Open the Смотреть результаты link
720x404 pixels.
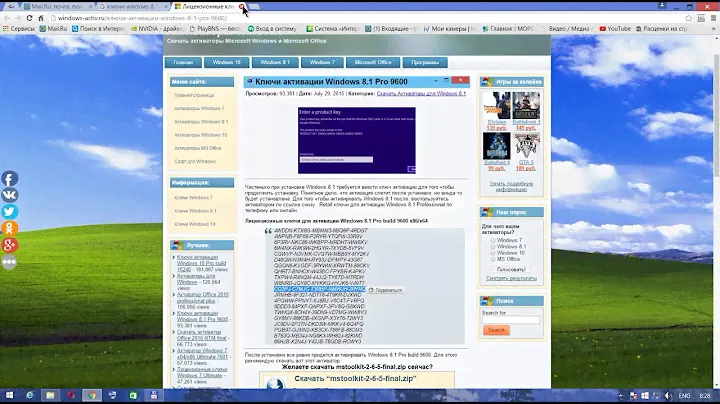(x=510, y=279)
